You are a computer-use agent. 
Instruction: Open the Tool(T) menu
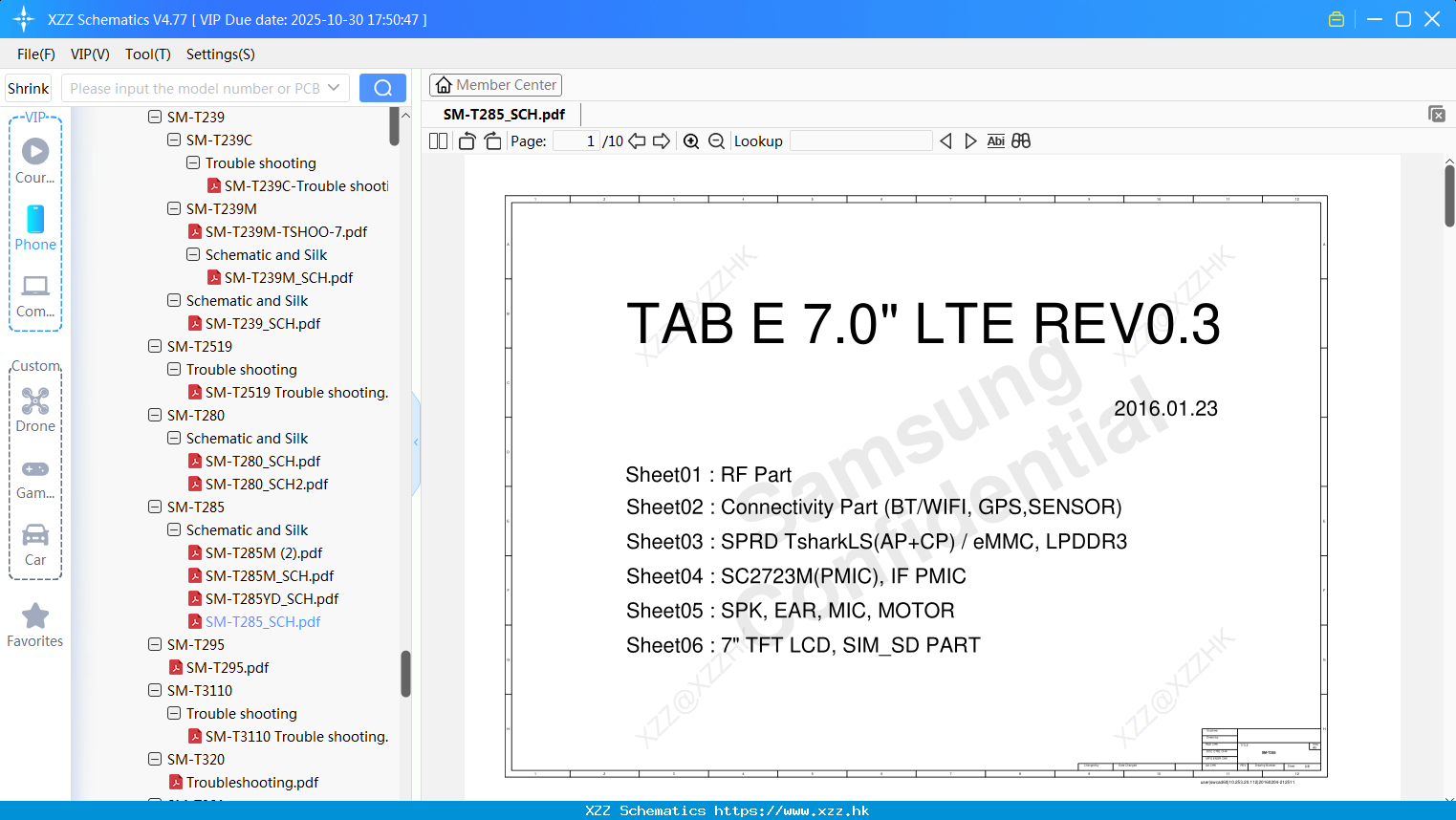148,54
